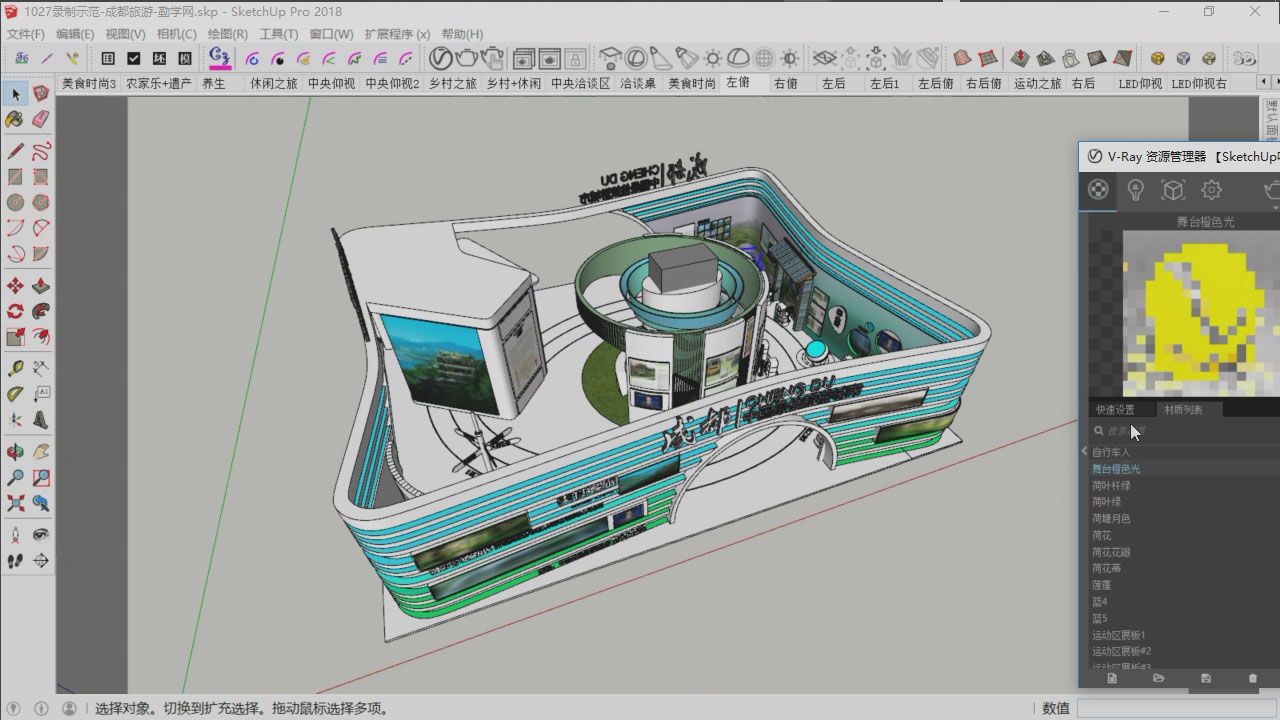Start V-Ray render with teapot icon
Viewport: 1280px width, 720px height.
466,58
